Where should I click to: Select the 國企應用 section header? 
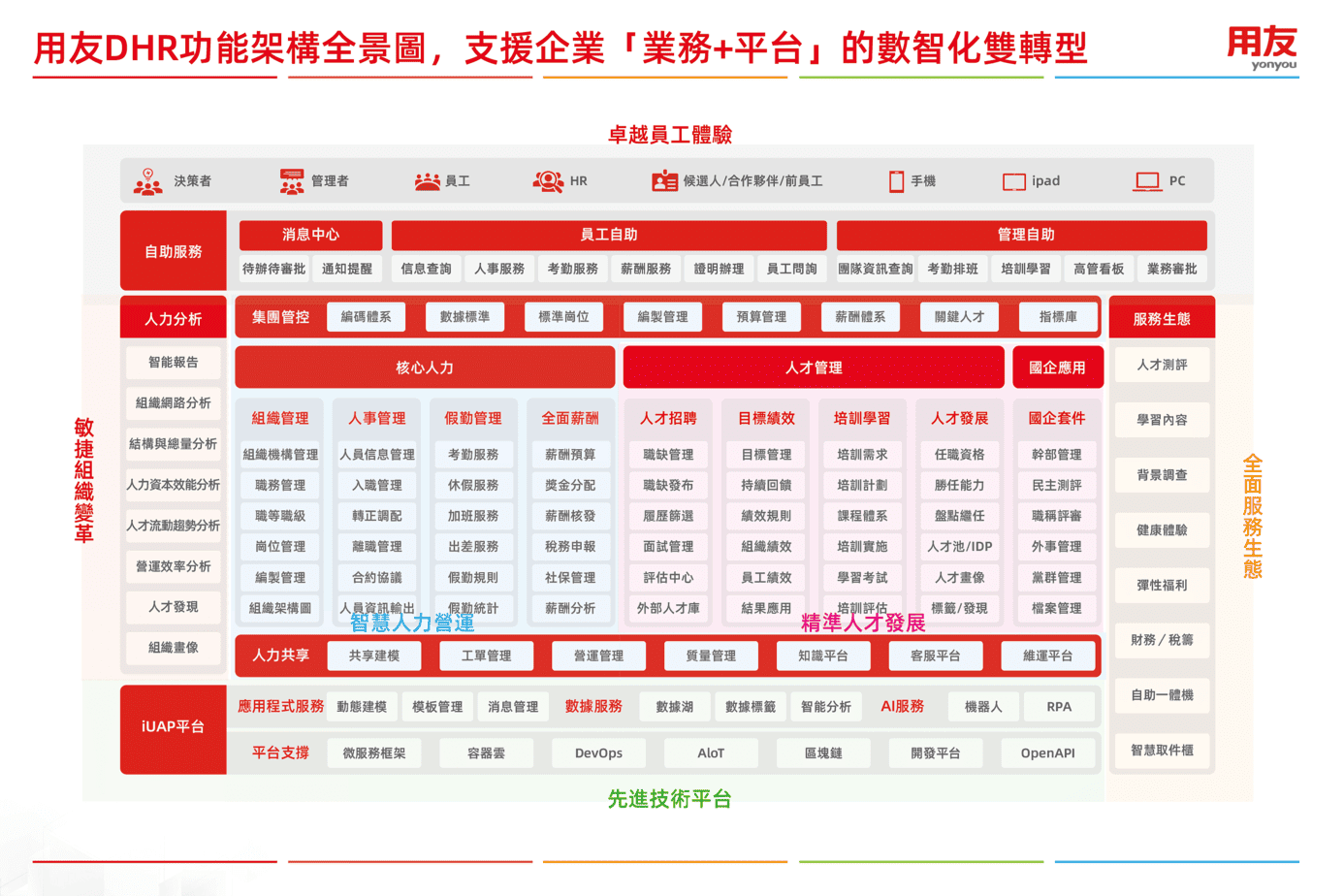click(1057, 368)
